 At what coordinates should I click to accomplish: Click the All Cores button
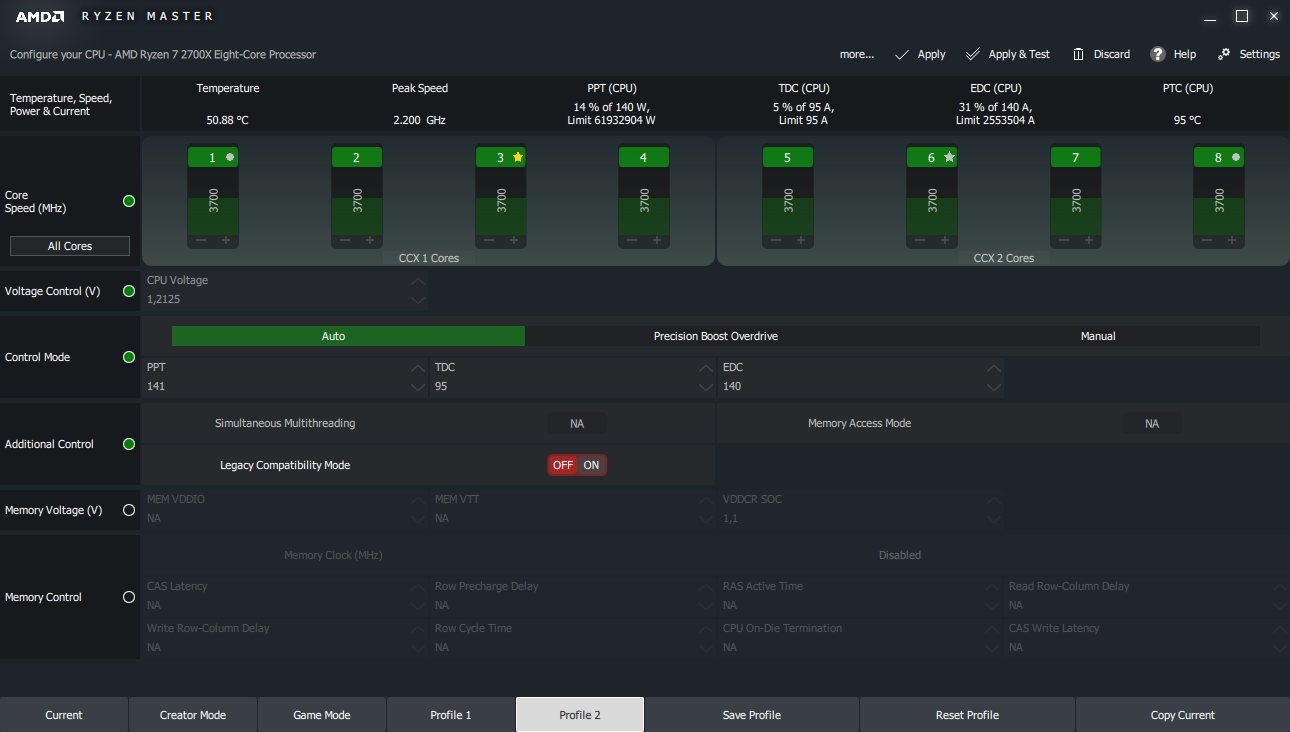coord(70,246)
